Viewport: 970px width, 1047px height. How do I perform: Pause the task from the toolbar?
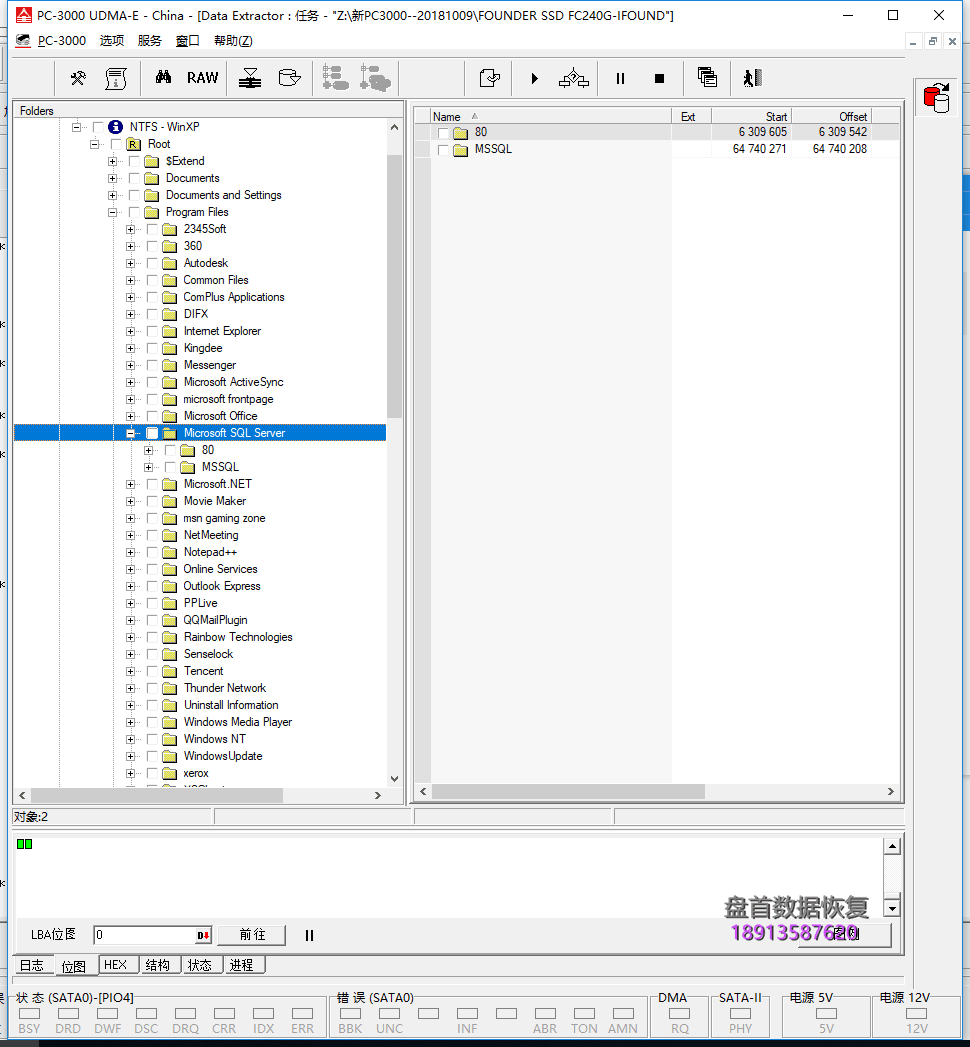click(x=620, y=78)
